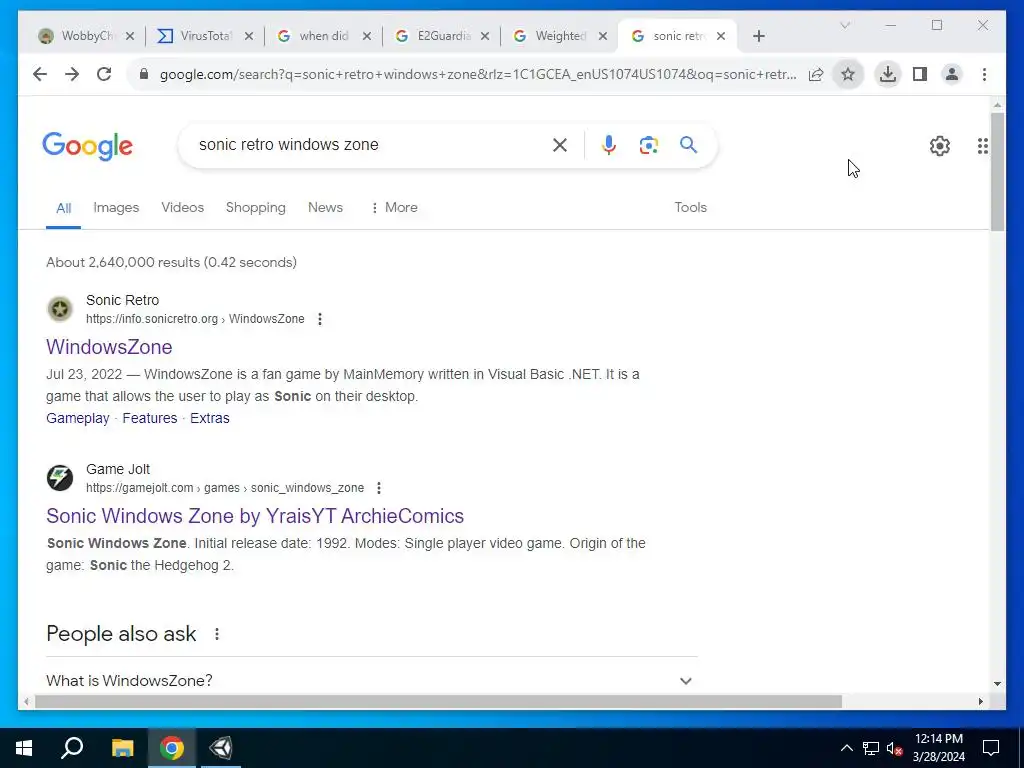This screenshot has height=768, width=1024.
Task: Show hidden system tray icons
Action: [x=846, y=748]
